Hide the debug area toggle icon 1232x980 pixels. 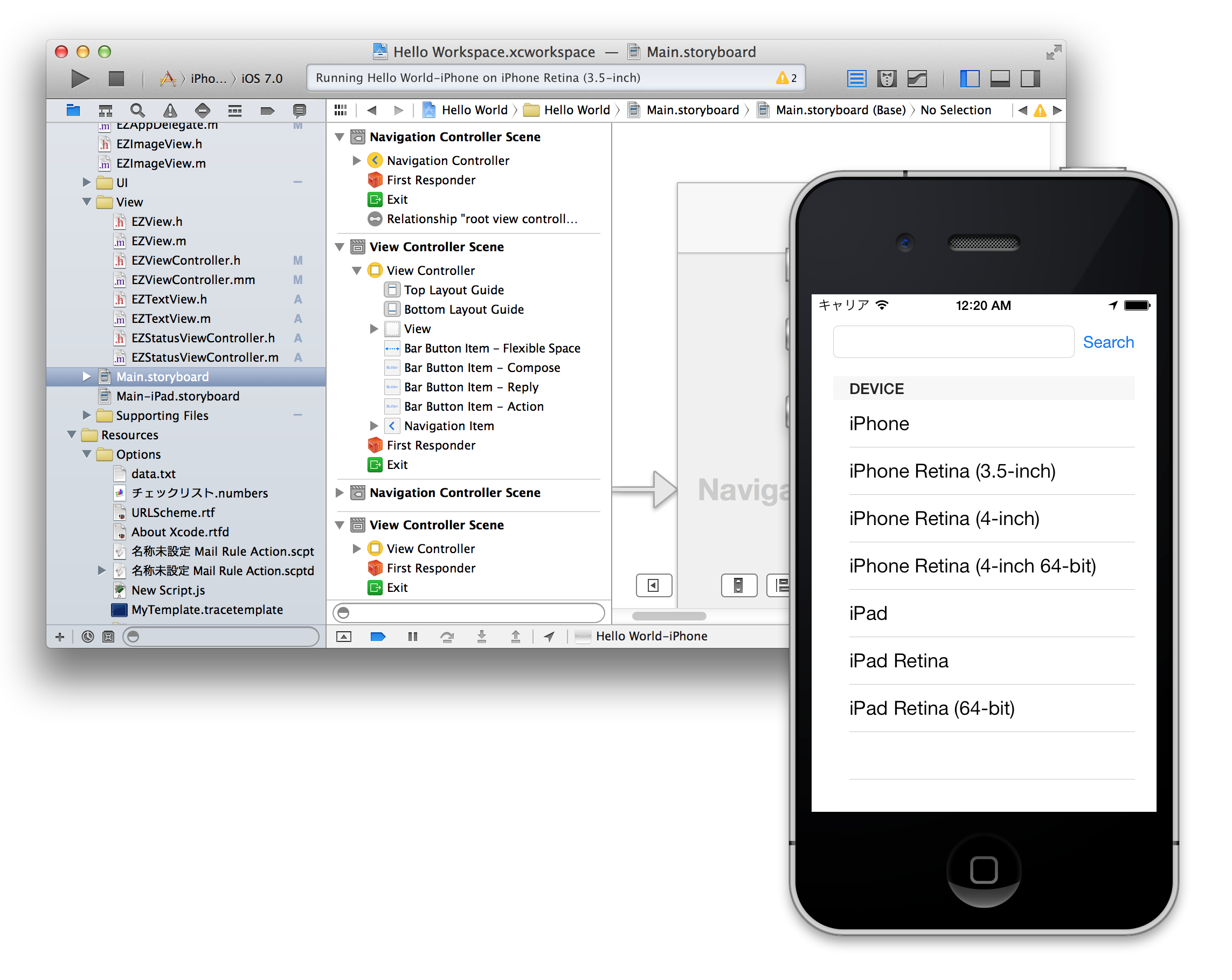click(343, 637)
